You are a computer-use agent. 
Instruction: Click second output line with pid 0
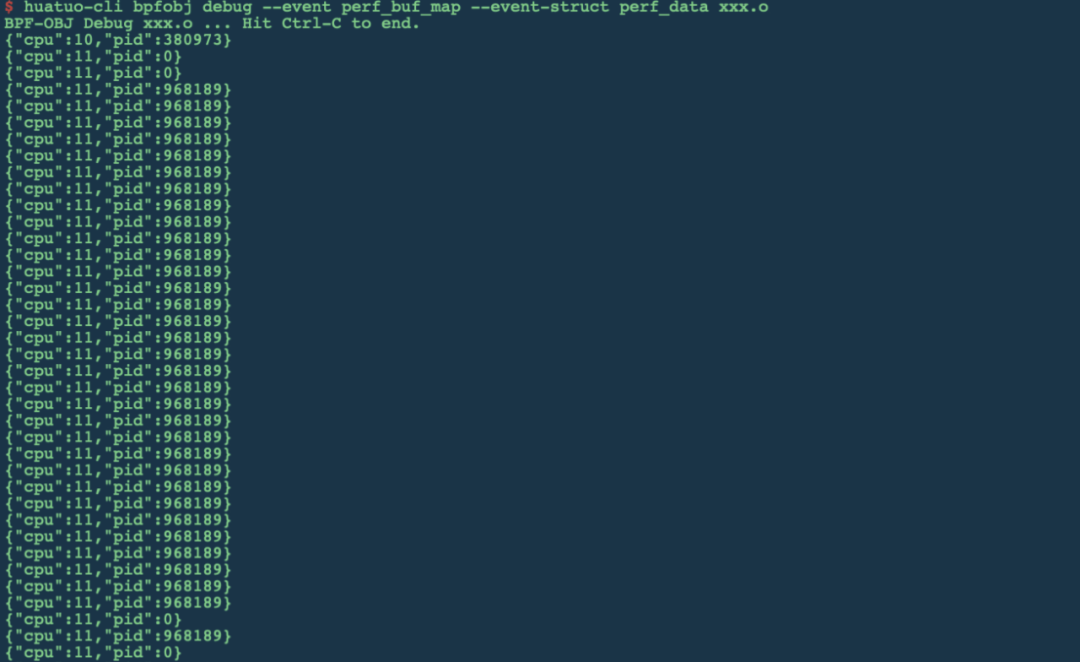pos(93,73)
